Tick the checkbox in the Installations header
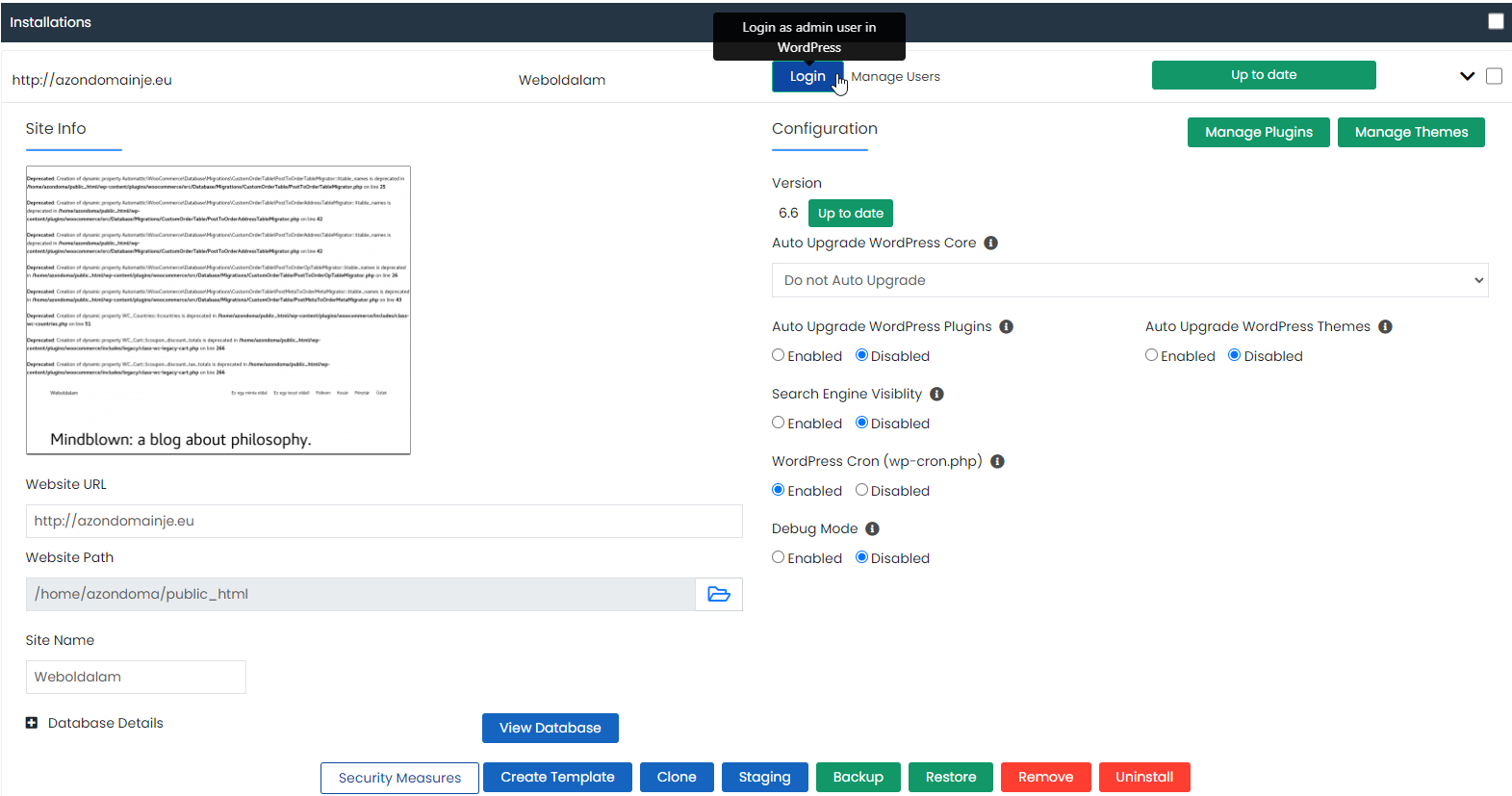The width and height of the screenshot is (1512, 796). [x=1495, y=21]
